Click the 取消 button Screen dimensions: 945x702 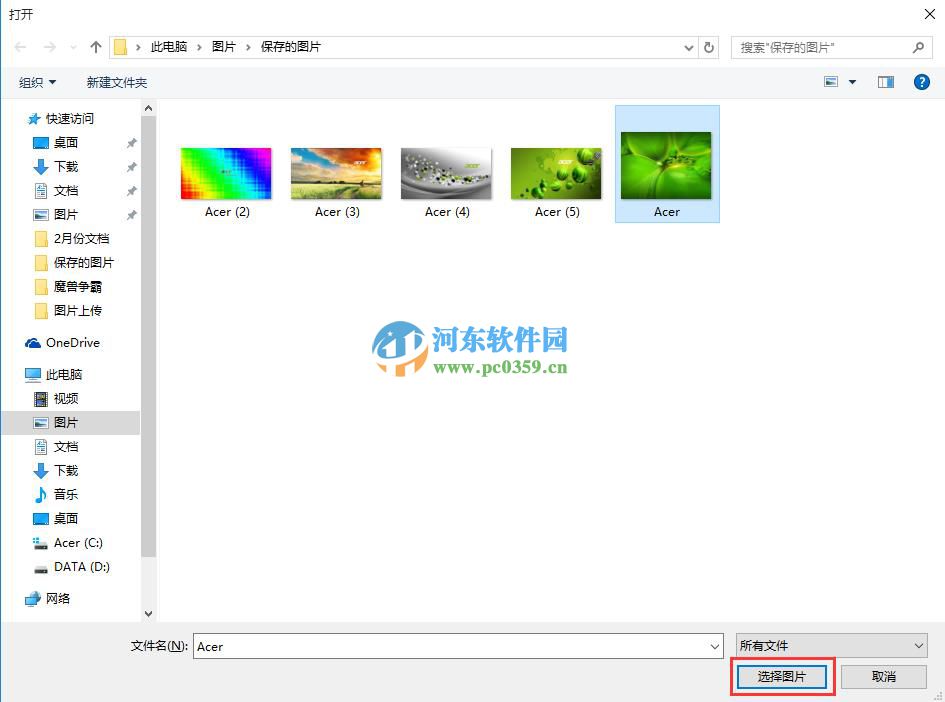pyautogui.click(x=882, y=676)
